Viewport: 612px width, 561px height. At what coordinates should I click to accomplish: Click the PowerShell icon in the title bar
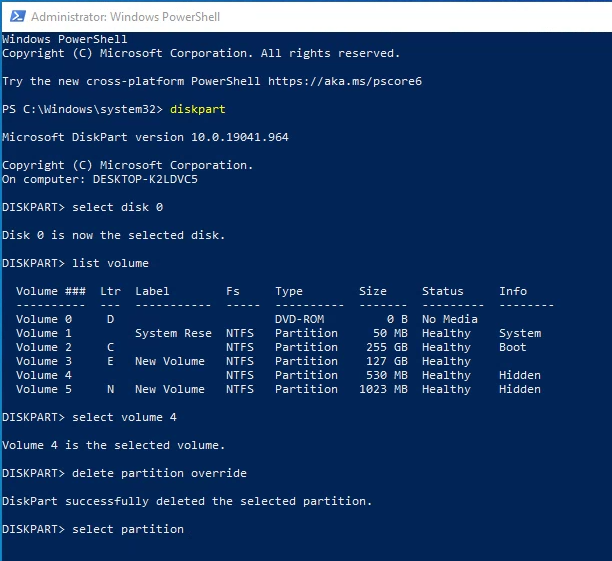[15, 18]
